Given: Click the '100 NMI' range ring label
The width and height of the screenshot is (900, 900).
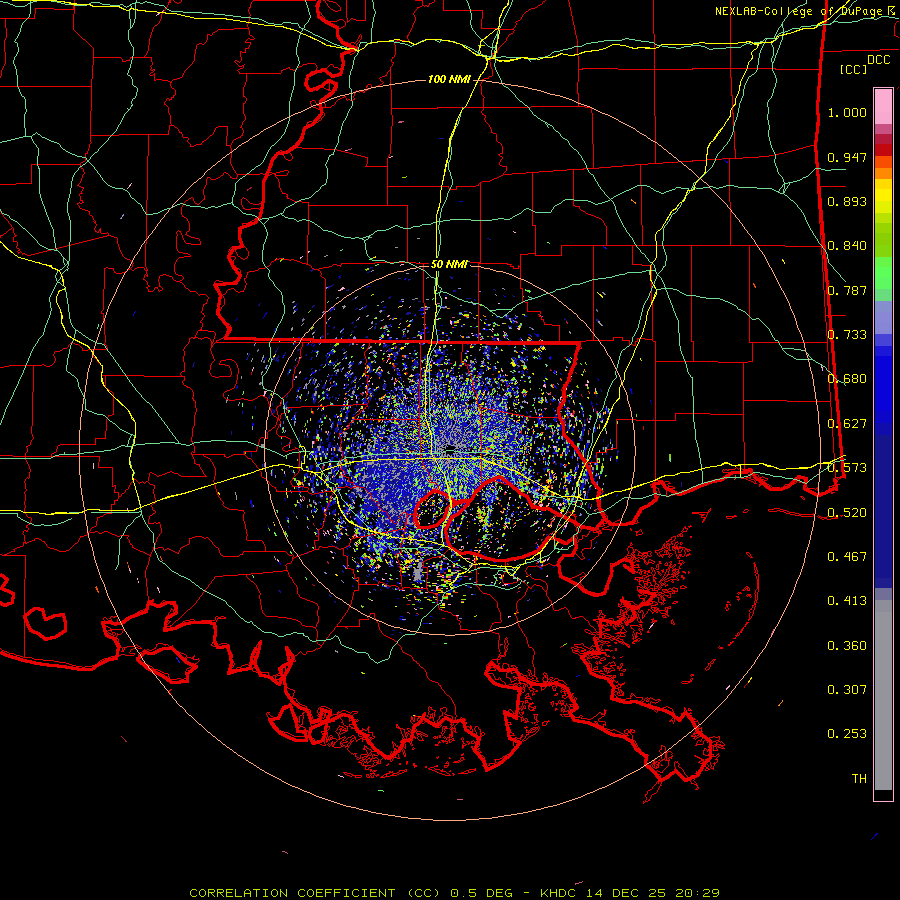Looking at the screenshot, I should coord(449,79).
